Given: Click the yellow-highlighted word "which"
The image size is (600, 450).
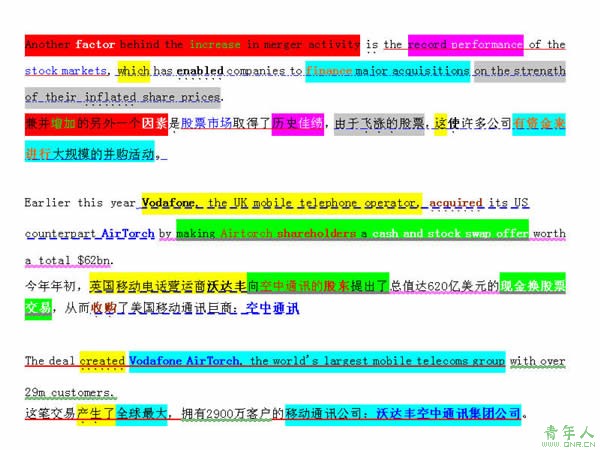Looking at the screenshot, I should (x=134, y=71).
